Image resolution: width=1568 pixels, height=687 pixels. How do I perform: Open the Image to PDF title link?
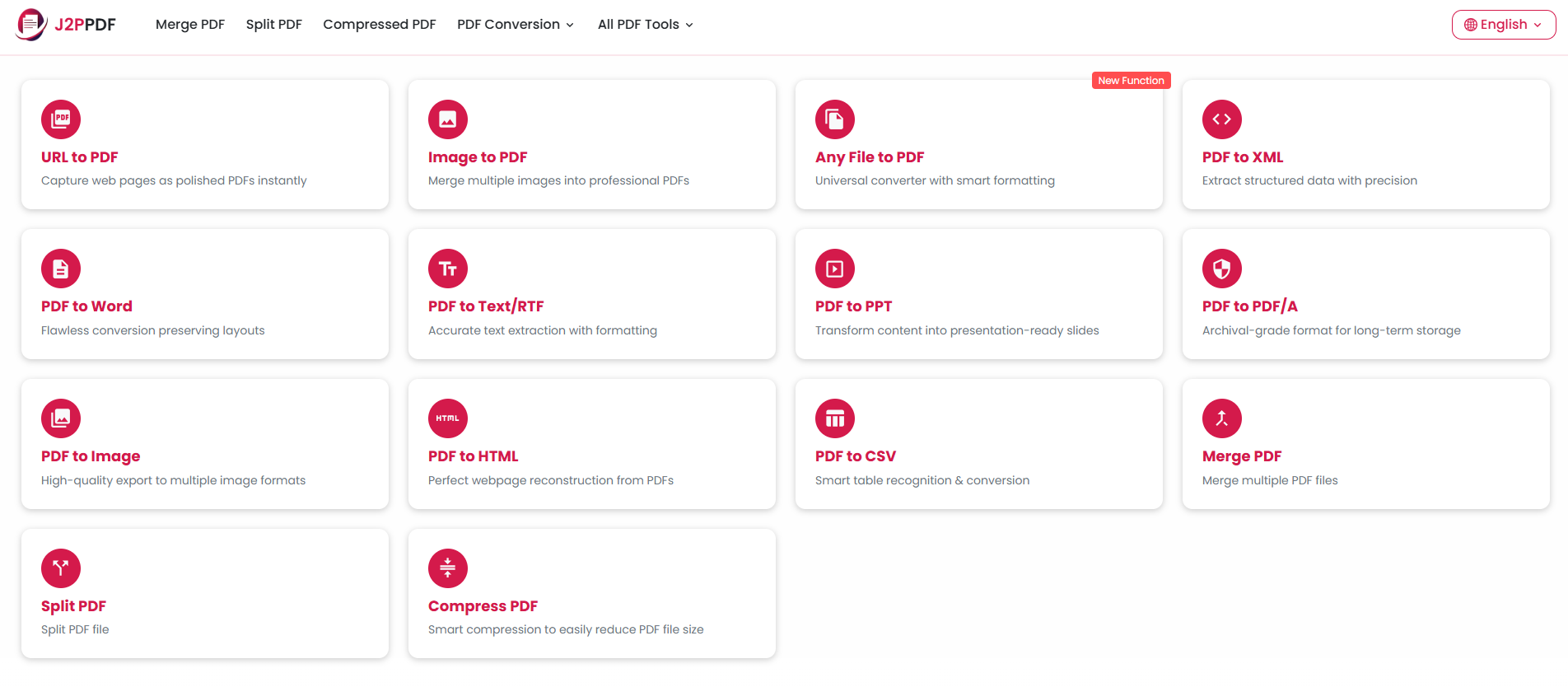(478, 157)
